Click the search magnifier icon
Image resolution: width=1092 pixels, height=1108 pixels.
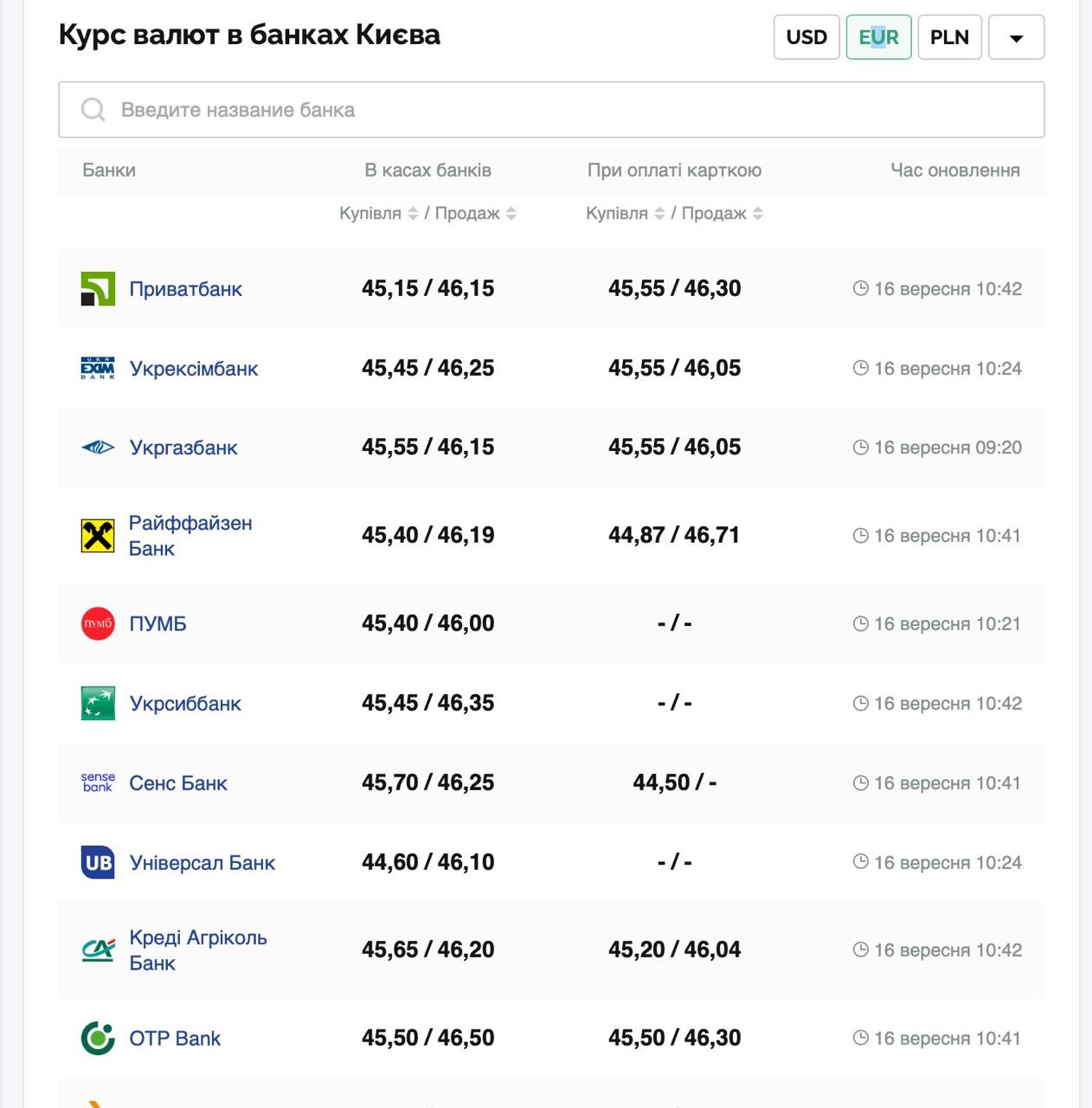click(x=93, y=110)
